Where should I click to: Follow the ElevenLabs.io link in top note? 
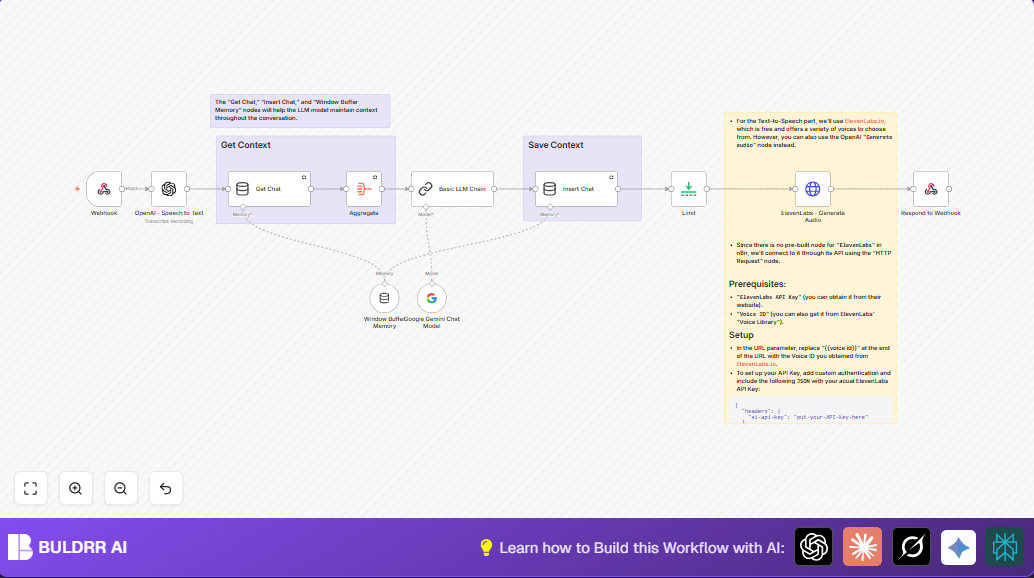[x=865, y=121]
